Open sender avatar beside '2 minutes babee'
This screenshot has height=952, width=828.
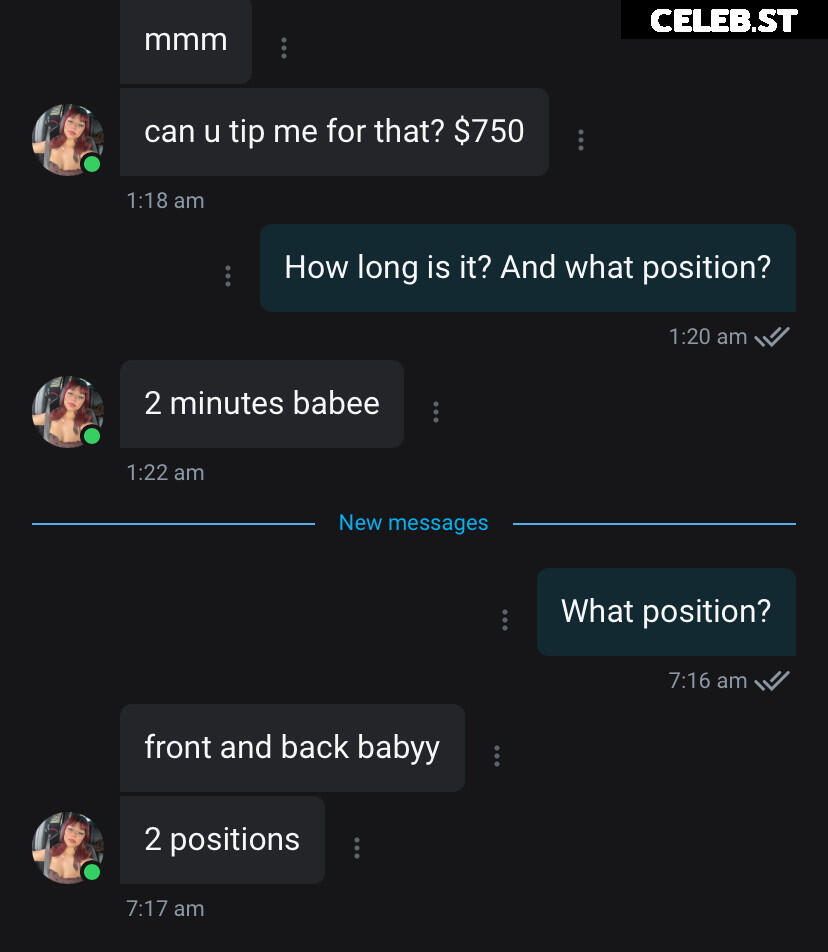[x=68, y=412]
